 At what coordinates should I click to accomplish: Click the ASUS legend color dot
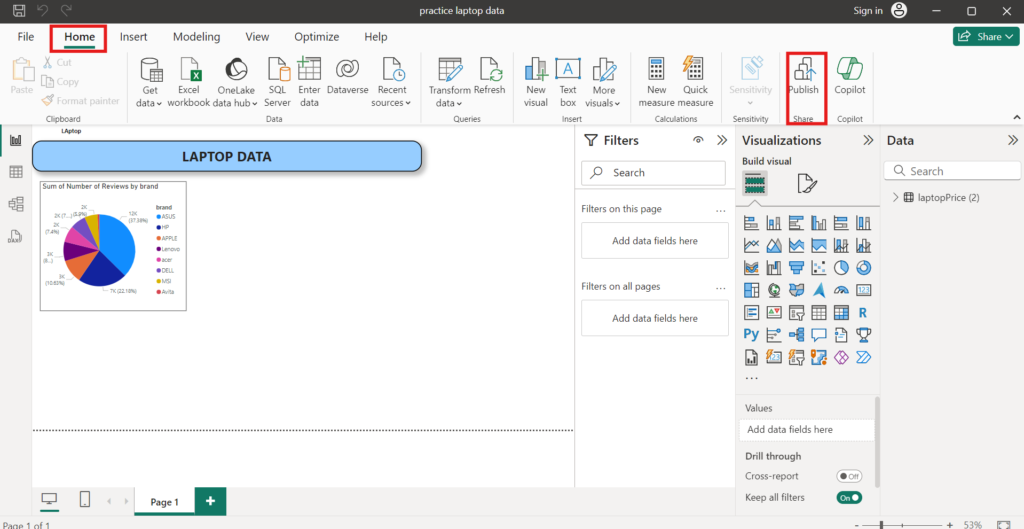pyautogui.click(x=158, y=216)
